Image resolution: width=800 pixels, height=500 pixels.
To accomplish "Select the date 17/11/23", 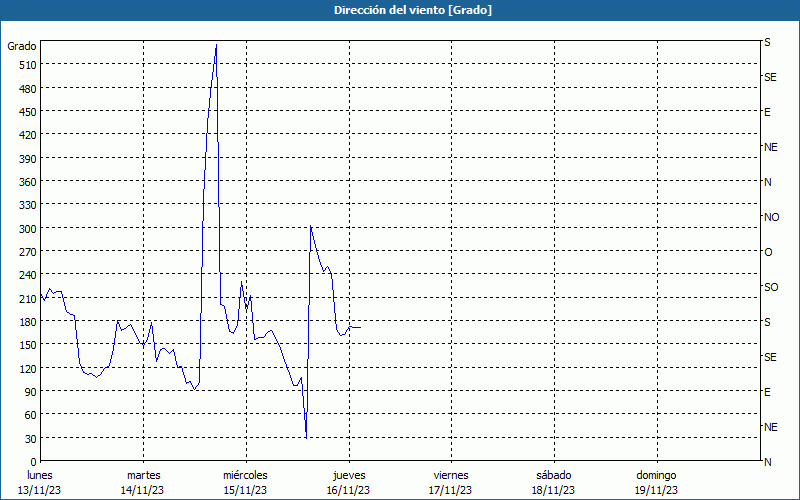I will (x=451, y=491).
